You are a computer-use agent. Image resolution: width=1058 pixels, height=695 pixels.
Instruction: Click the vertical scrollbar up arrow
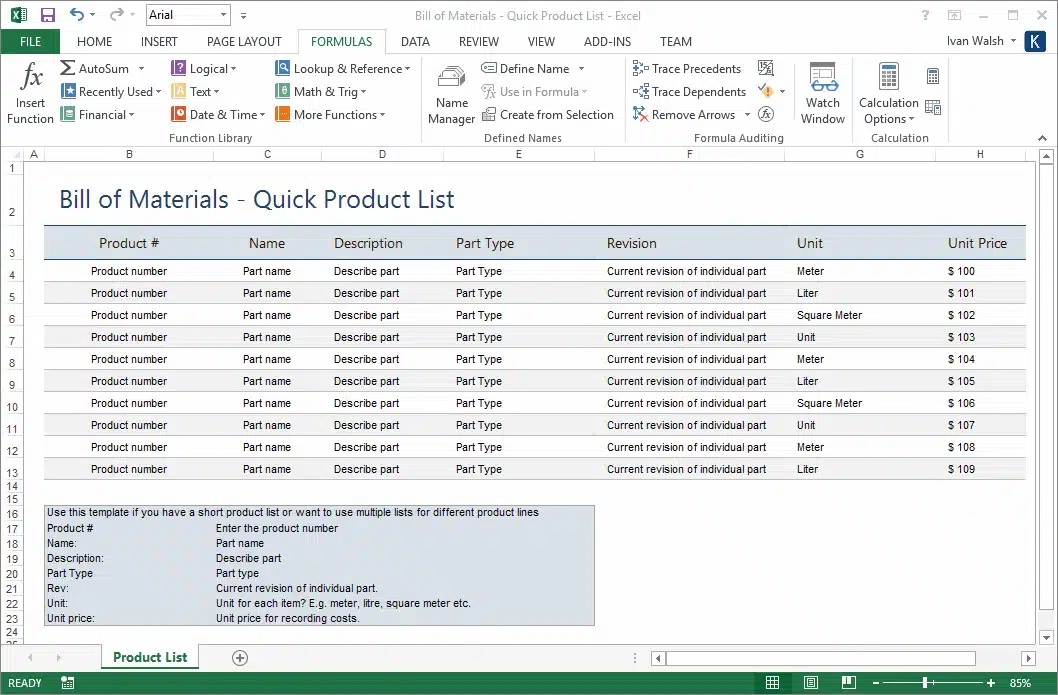pyautogui.click(x=1047, y=157)
